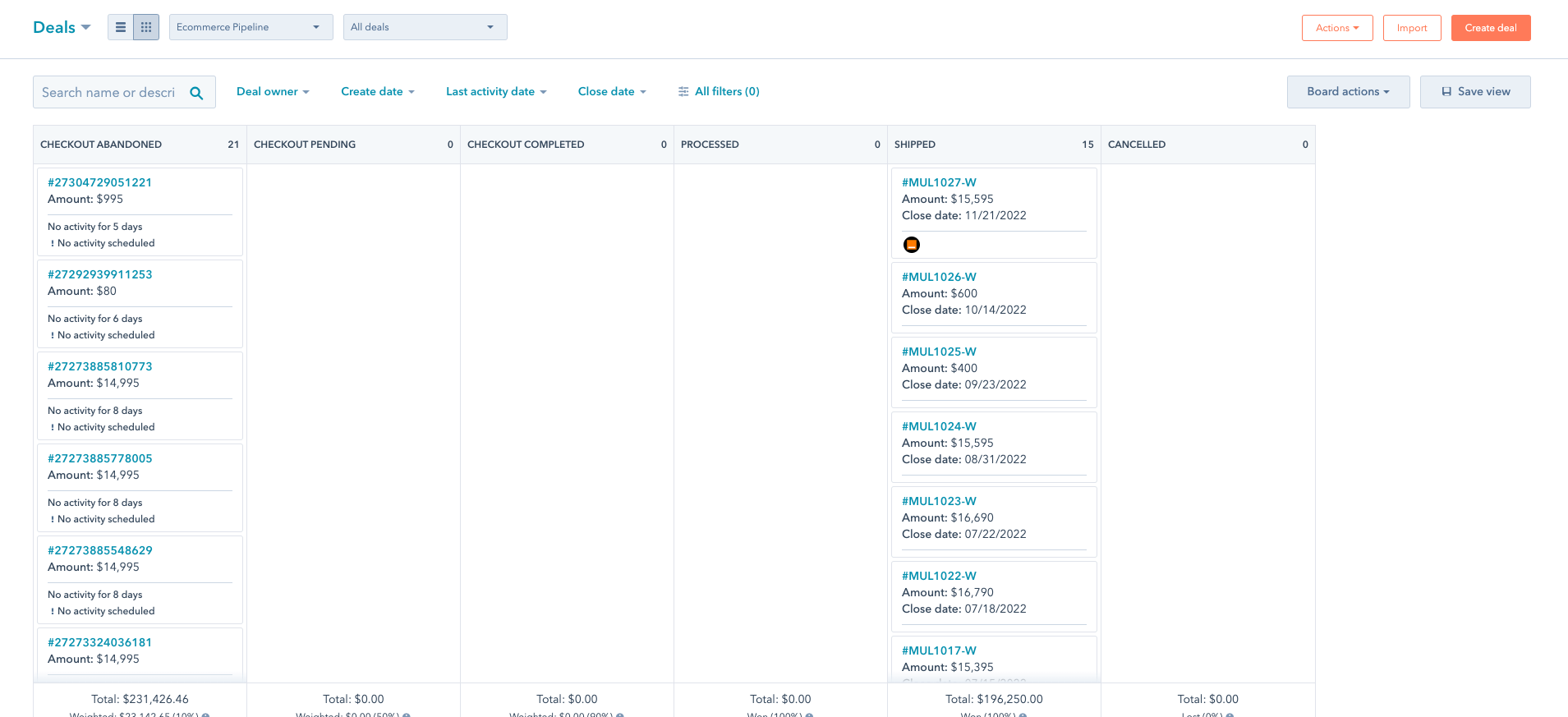Focus the search name or description field

[x=109, y=93]
